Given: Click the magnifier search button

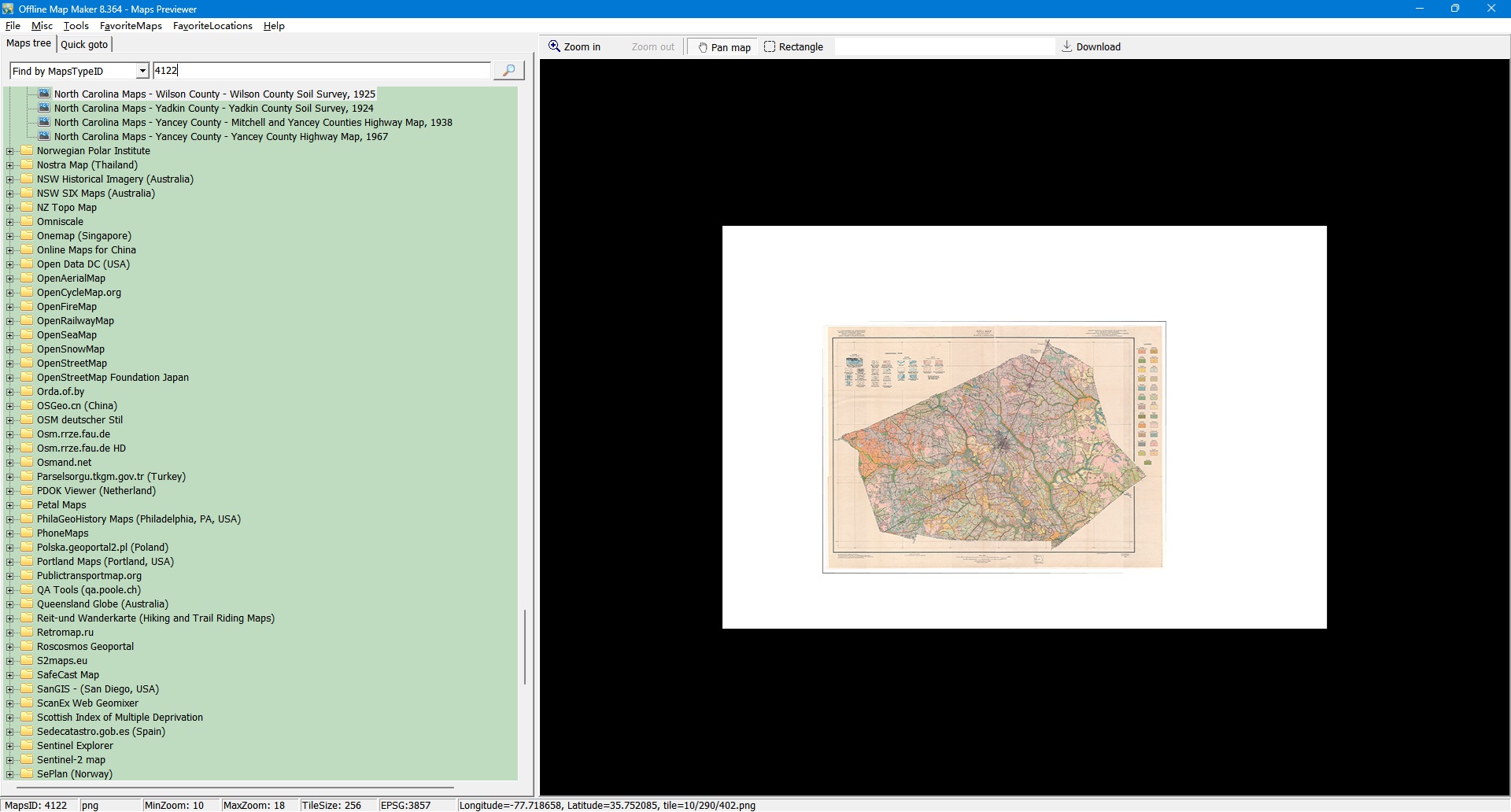Looking at the screenshot, I should (x=508, y=71).
